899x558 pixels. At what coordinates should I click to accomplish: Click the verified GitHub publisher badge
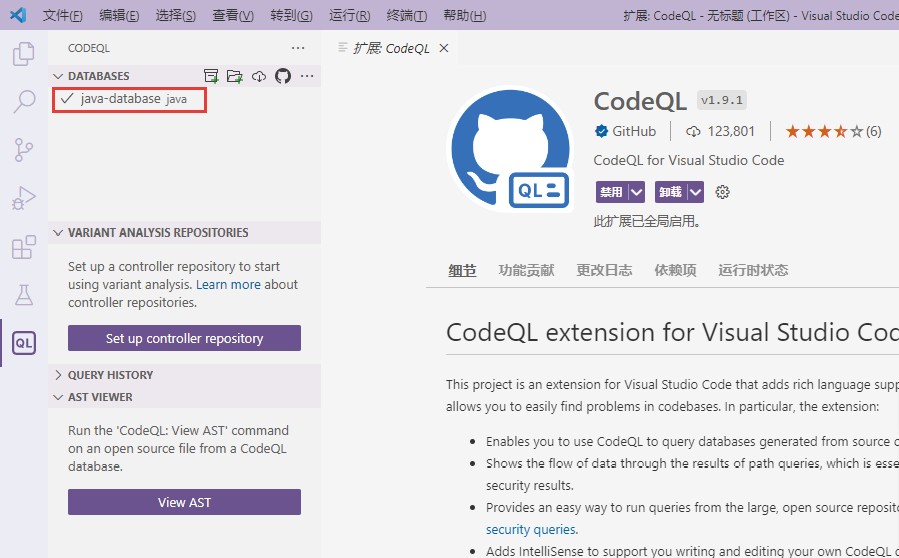coord(601,131)
